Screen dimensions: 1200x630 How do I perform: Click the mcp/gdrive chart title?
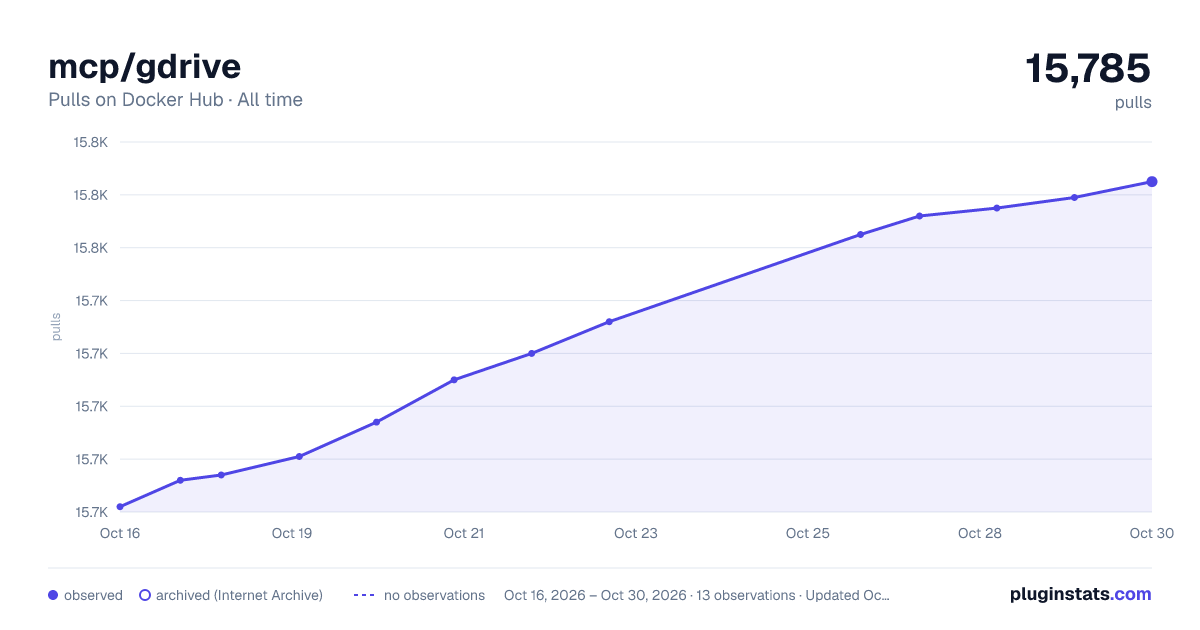point(145,66)
